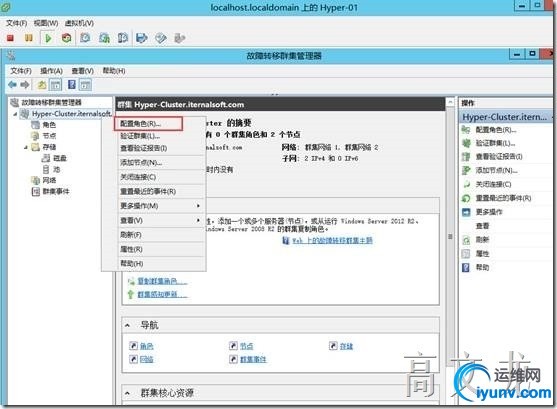
Task: Click the center pane vertical scrollbar
Action: click(x=450, y=236)
